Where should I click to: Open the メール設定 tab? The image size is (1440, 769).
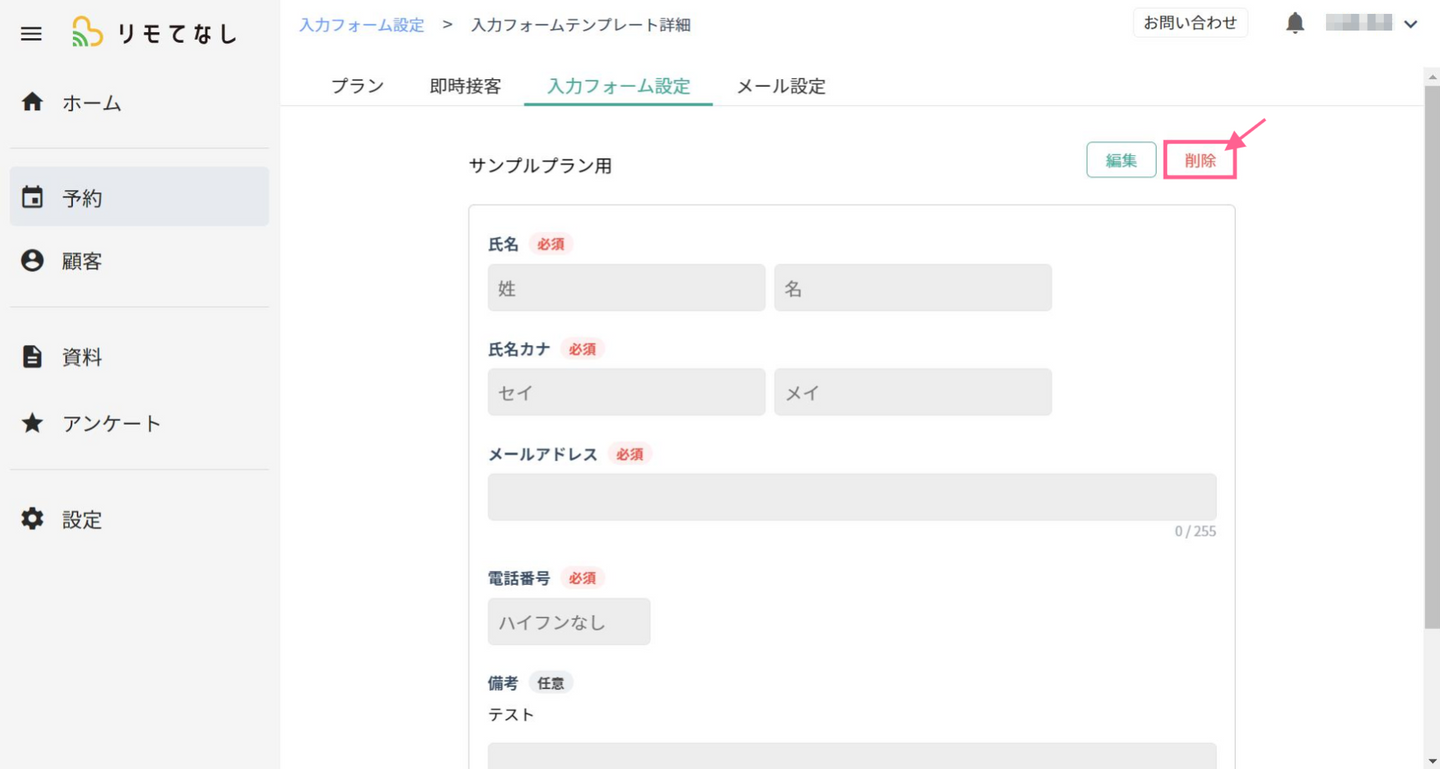point(781,86)
